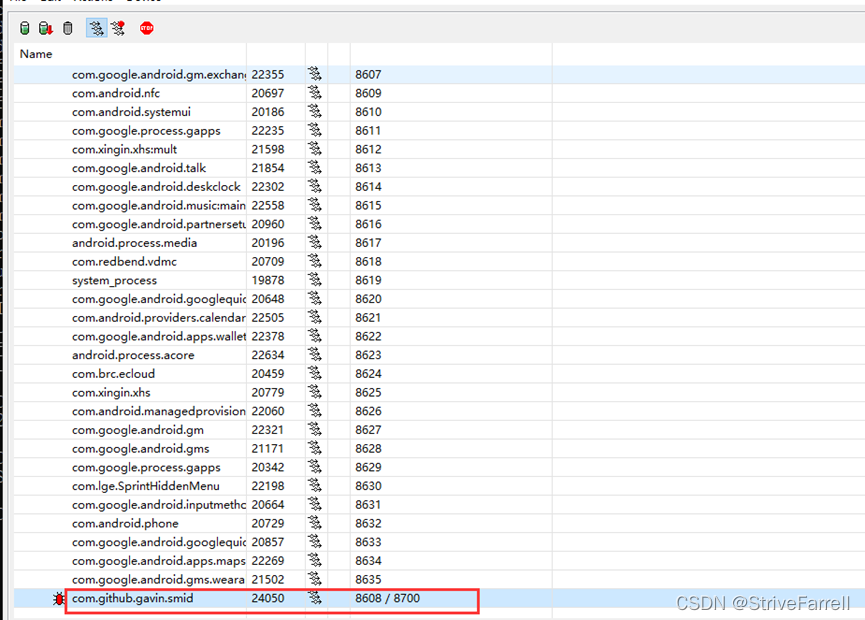865x620 pixels.
Task: Select the com.android.phone process
Action: click(x=125, y=523)
